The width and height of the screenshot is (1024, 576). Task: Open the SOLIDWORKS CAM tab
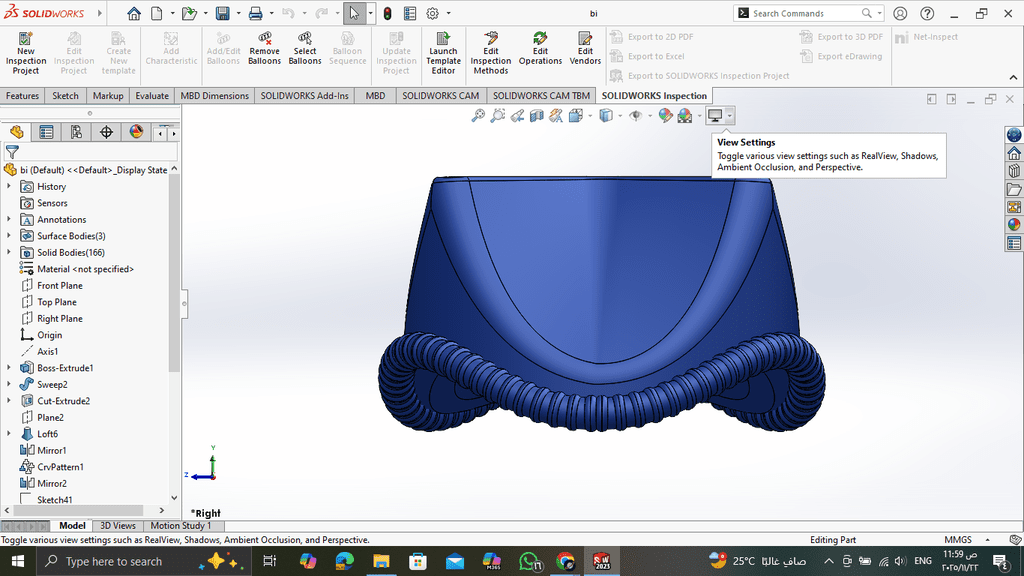pyautogui.click(x=440, y=96)
